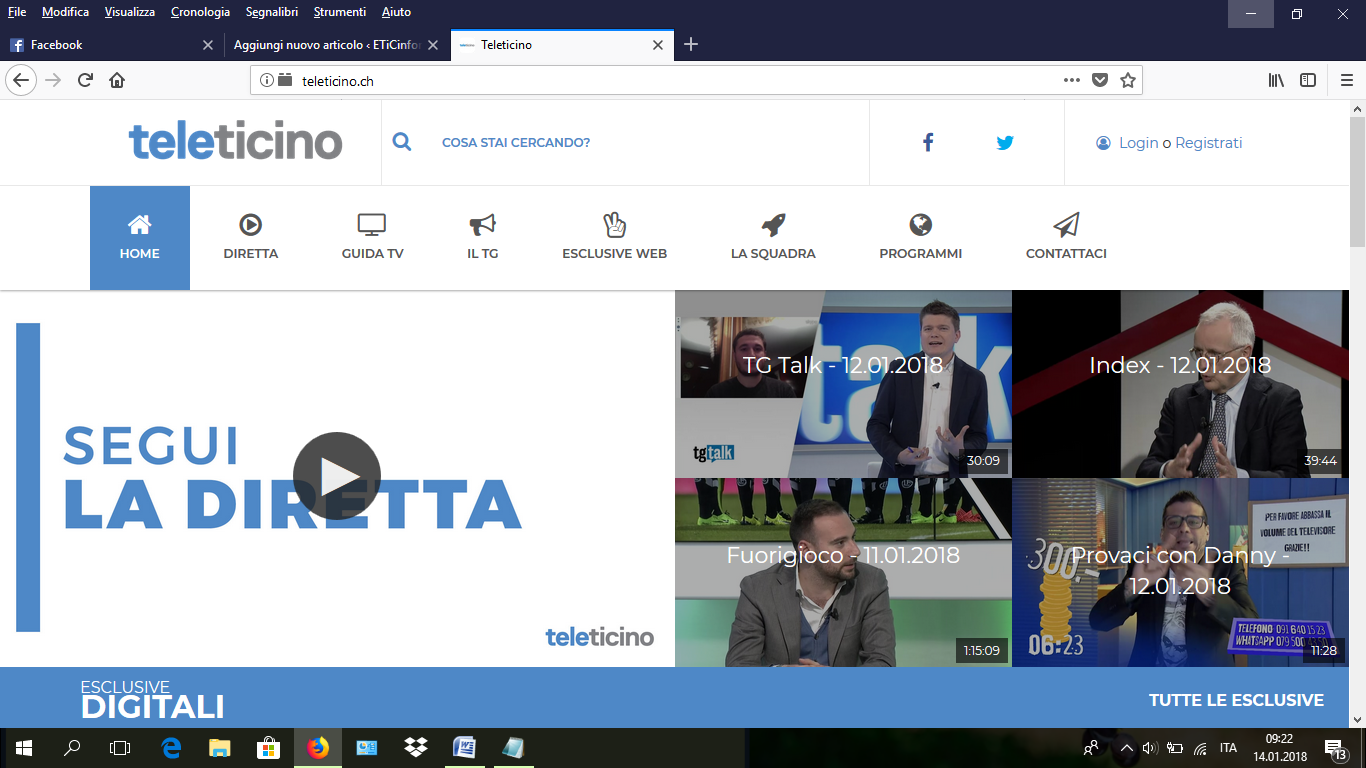
Task: Open TG Talk 12.01.2018 video
Action: click(x=843, y=384)
